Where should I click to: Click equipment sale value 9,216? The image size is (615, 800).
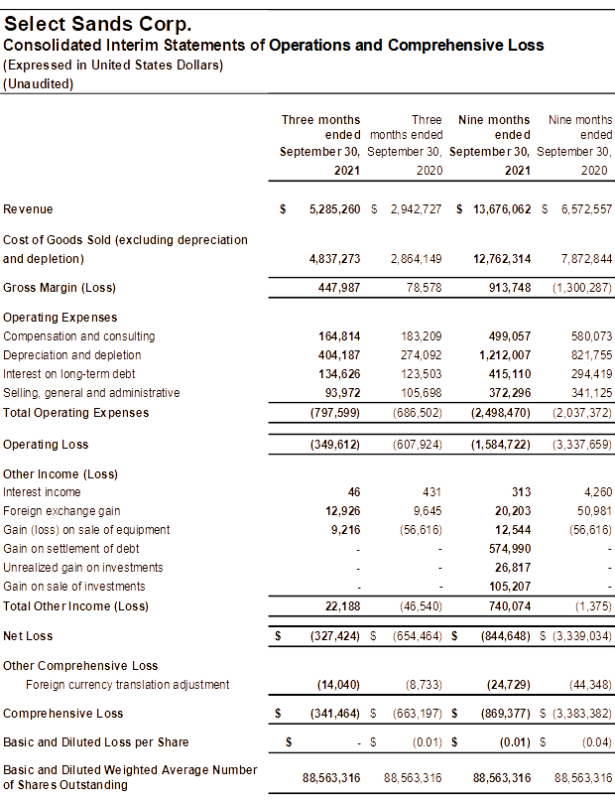click(346, 530)
